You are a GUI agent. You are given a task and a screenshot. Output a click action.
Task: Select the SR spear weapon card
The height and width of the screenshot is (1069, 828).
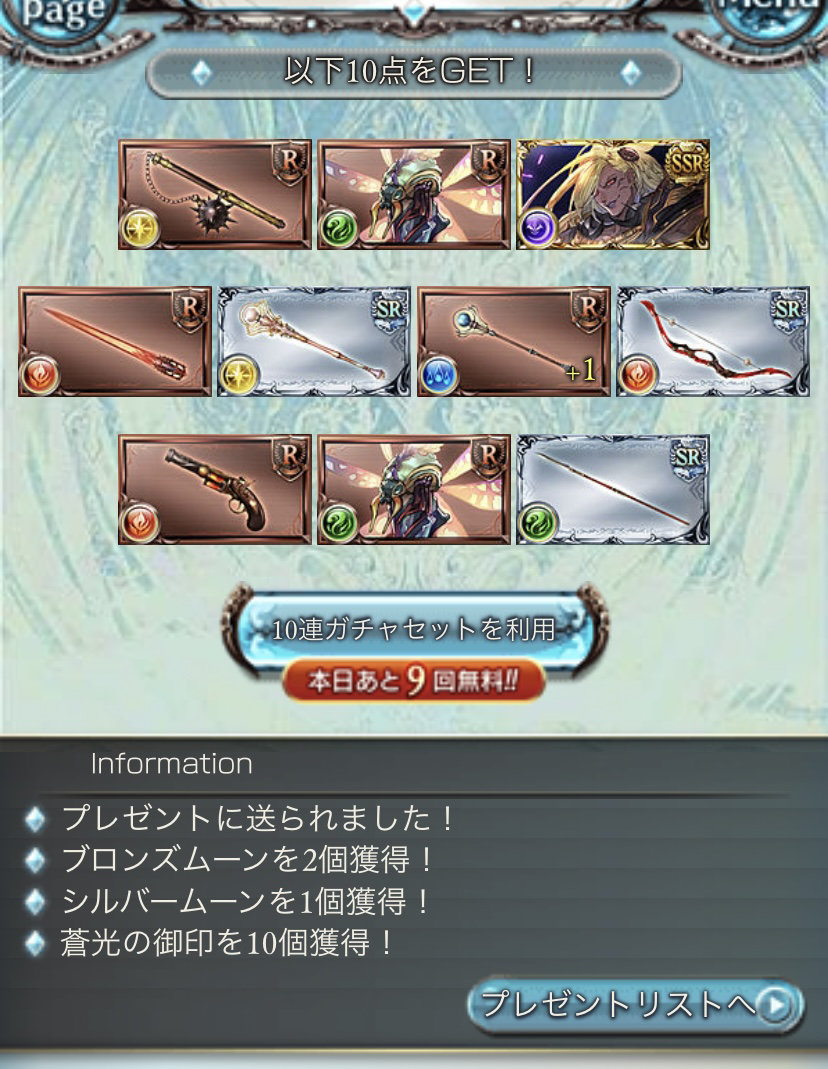click(x=613, y=490)
